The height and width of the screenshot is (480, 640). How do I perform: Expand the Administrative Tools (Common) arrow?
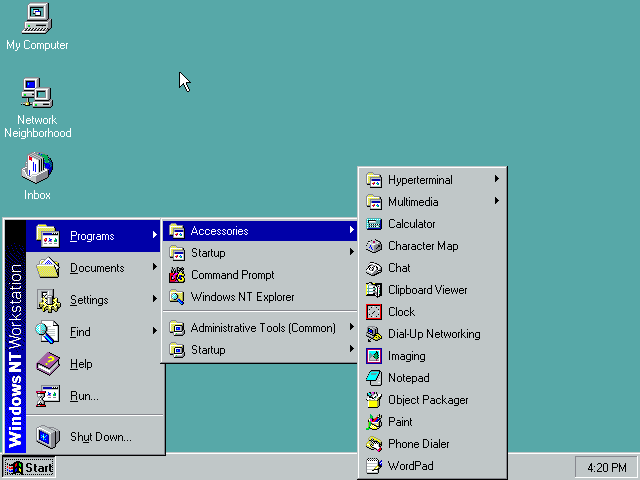351,327
